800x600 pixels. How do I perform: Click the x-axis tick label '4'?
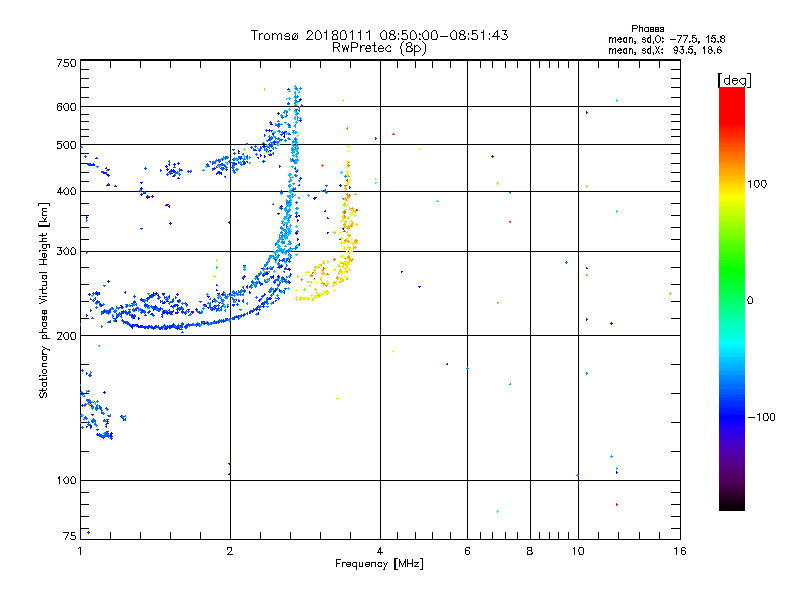coord(380,551)
